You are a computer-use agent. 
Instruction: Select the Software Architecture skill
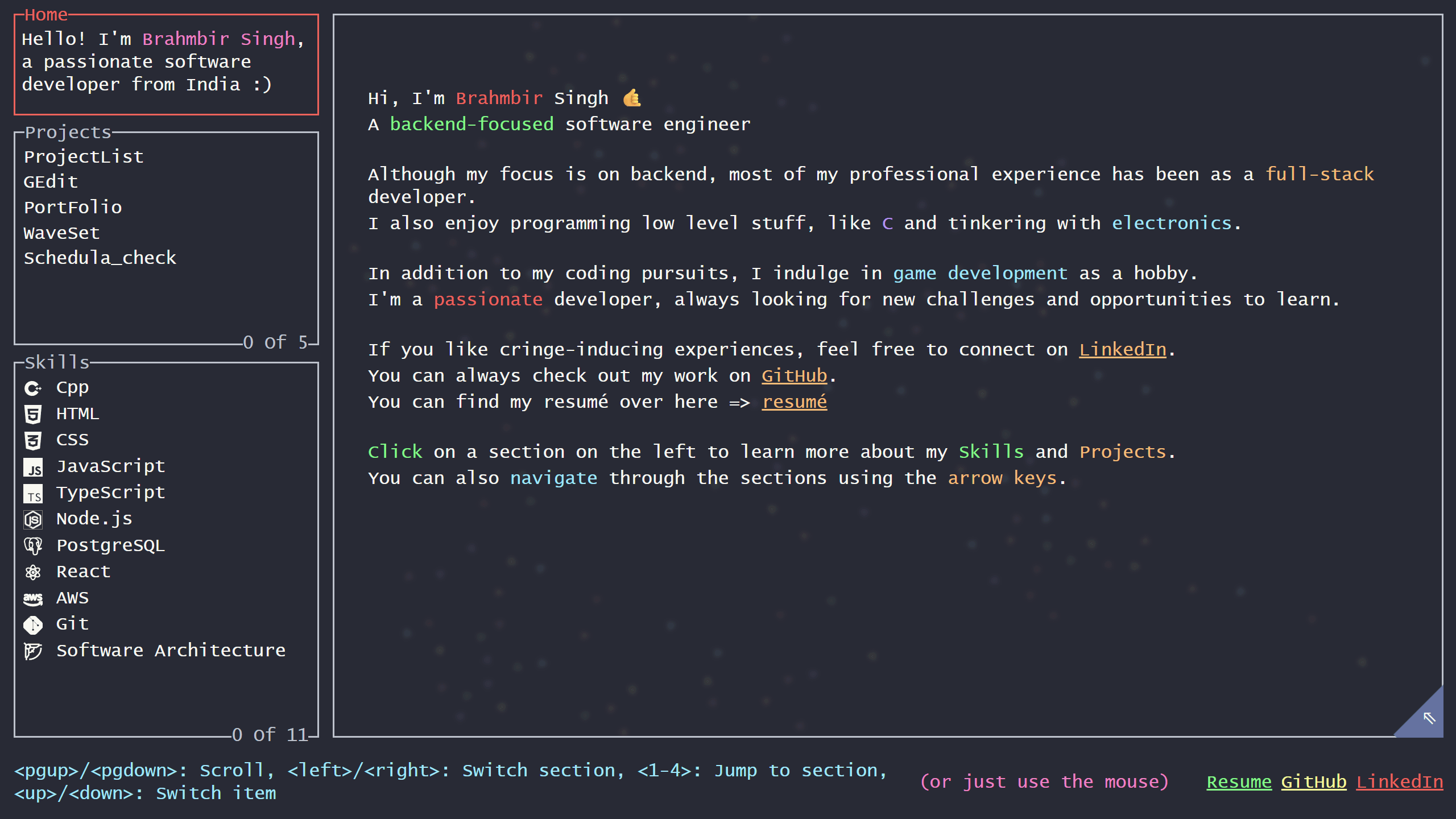pyautogui.click(x=171, y=651)
